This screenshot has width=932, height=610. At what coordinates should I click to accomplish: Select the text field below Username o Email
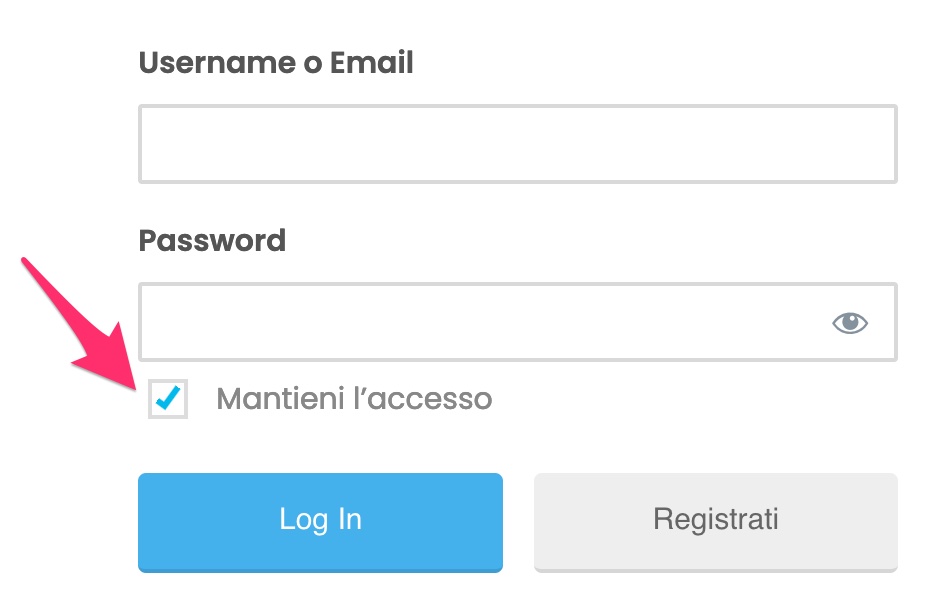tap(518, 144)
